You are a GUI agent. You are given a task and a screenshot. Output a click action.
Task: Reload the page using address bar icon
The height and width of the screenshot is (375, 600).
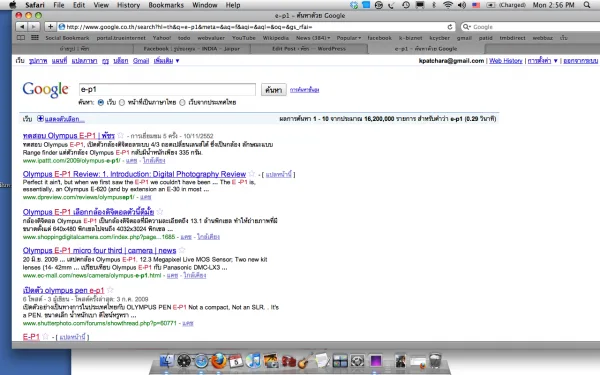[450, 27]
